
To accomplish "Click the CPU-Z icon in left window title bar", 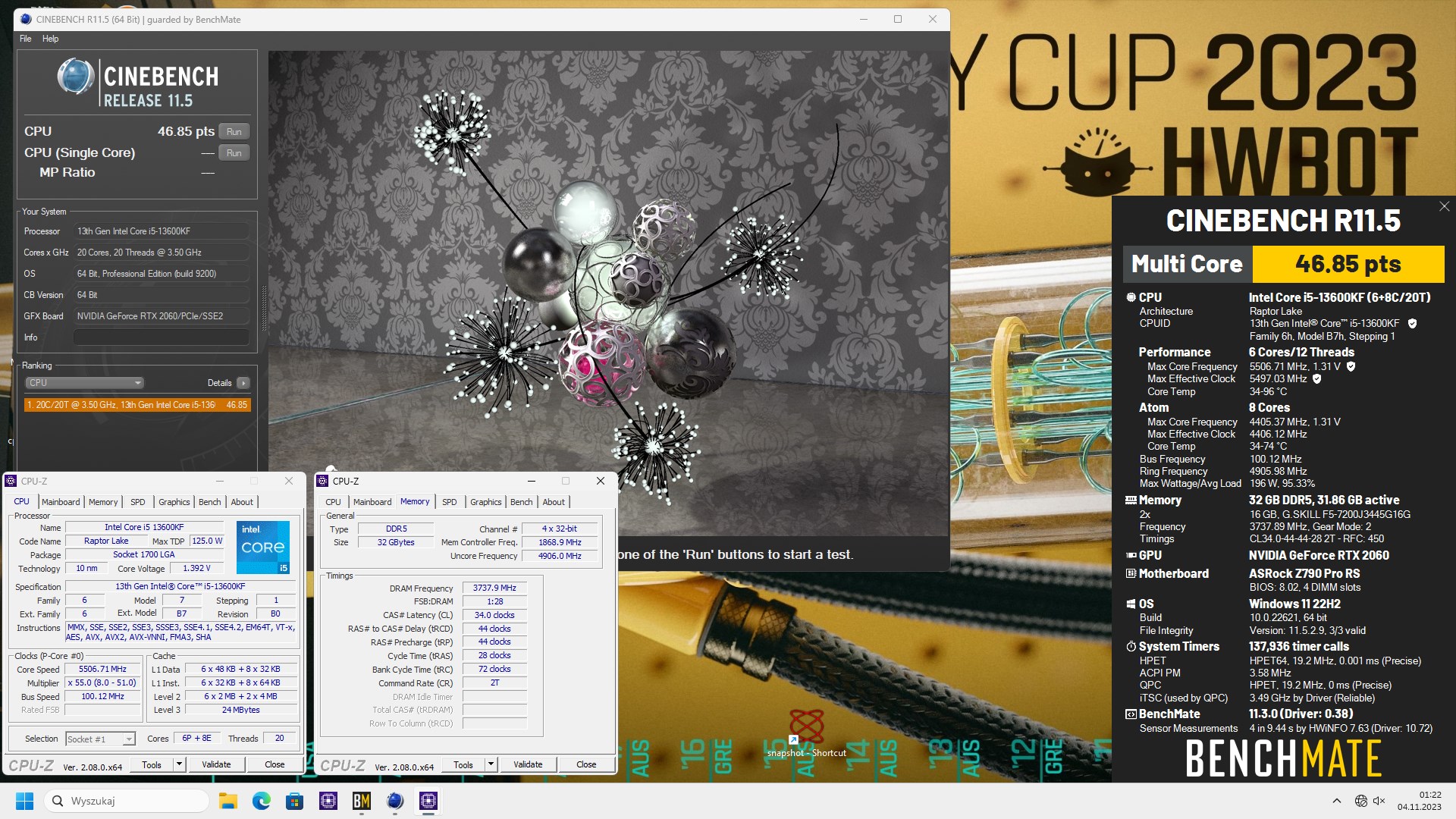I will 11,481.
